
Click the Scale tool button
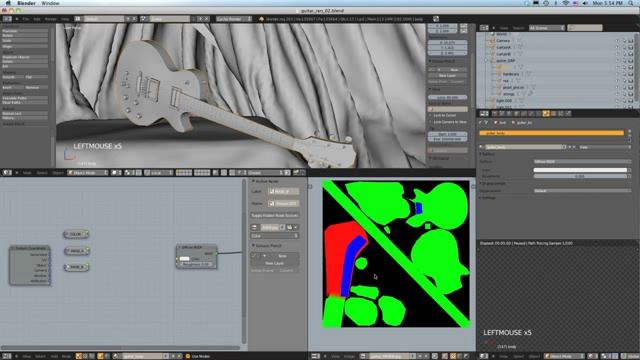pyautogui.click(x=24, y=40)
